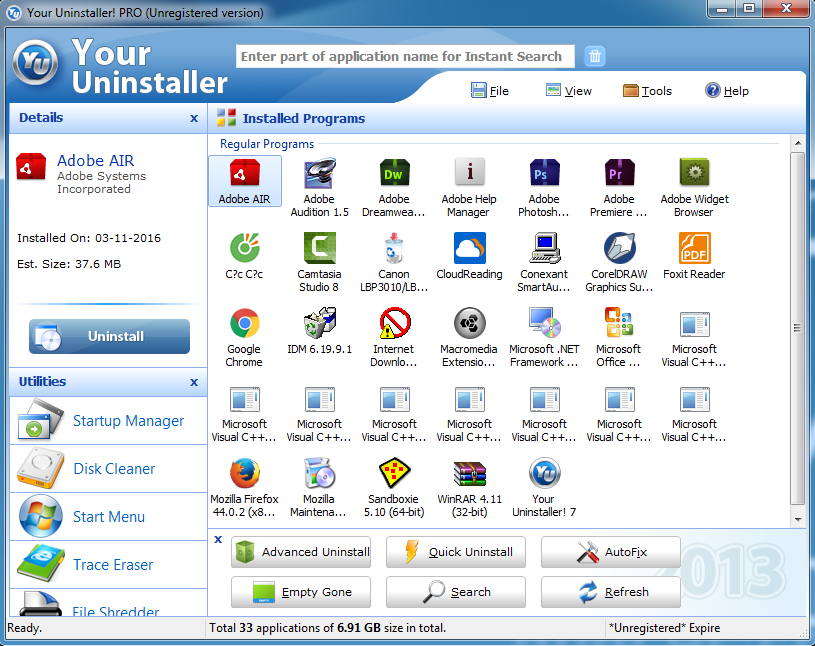This screenshot has height=646, width=815.
Task: Select the CorelDRAW Graphics Suite icon
Action: coord(619,248)
